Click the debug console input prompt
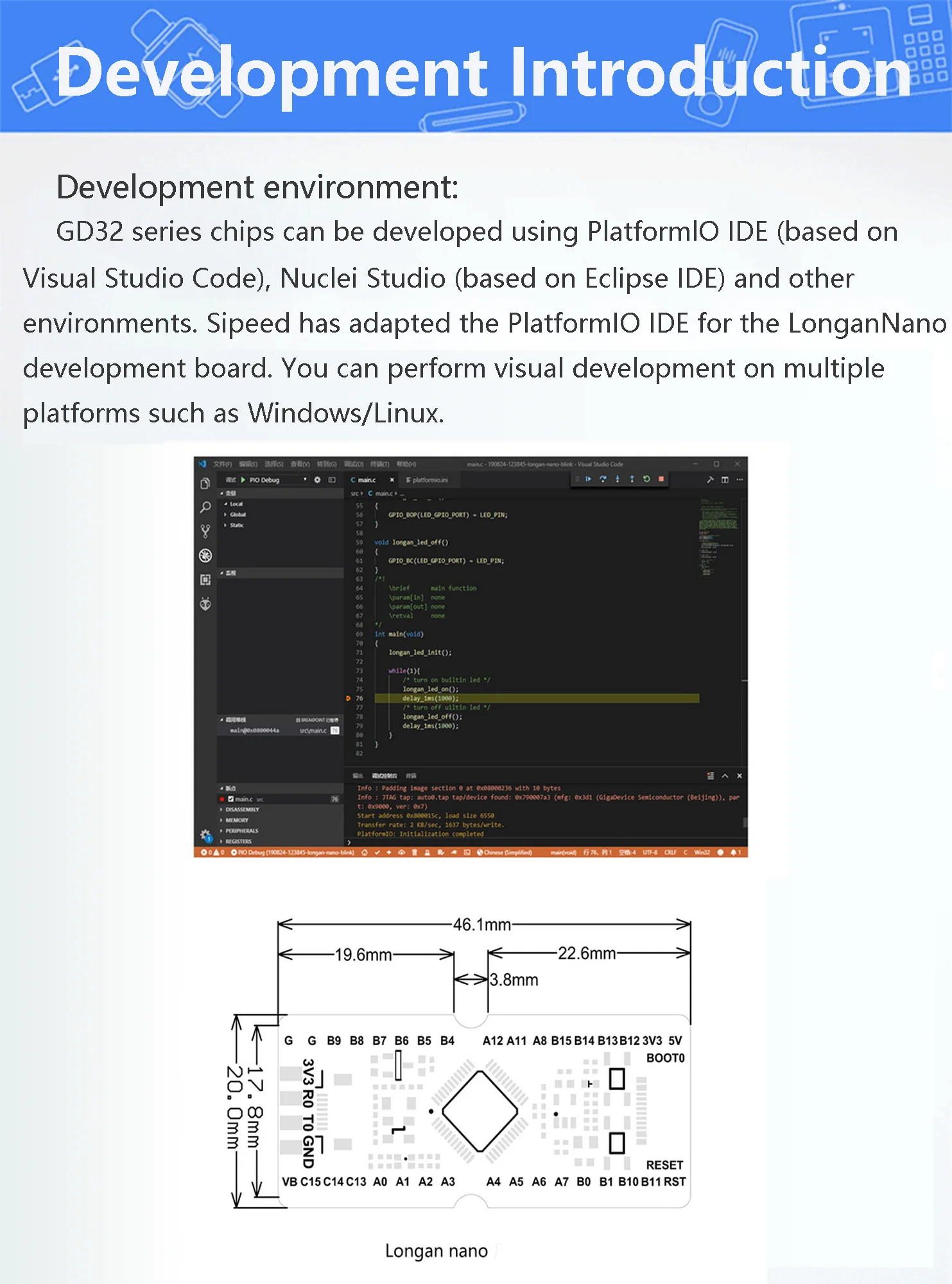 544,842
